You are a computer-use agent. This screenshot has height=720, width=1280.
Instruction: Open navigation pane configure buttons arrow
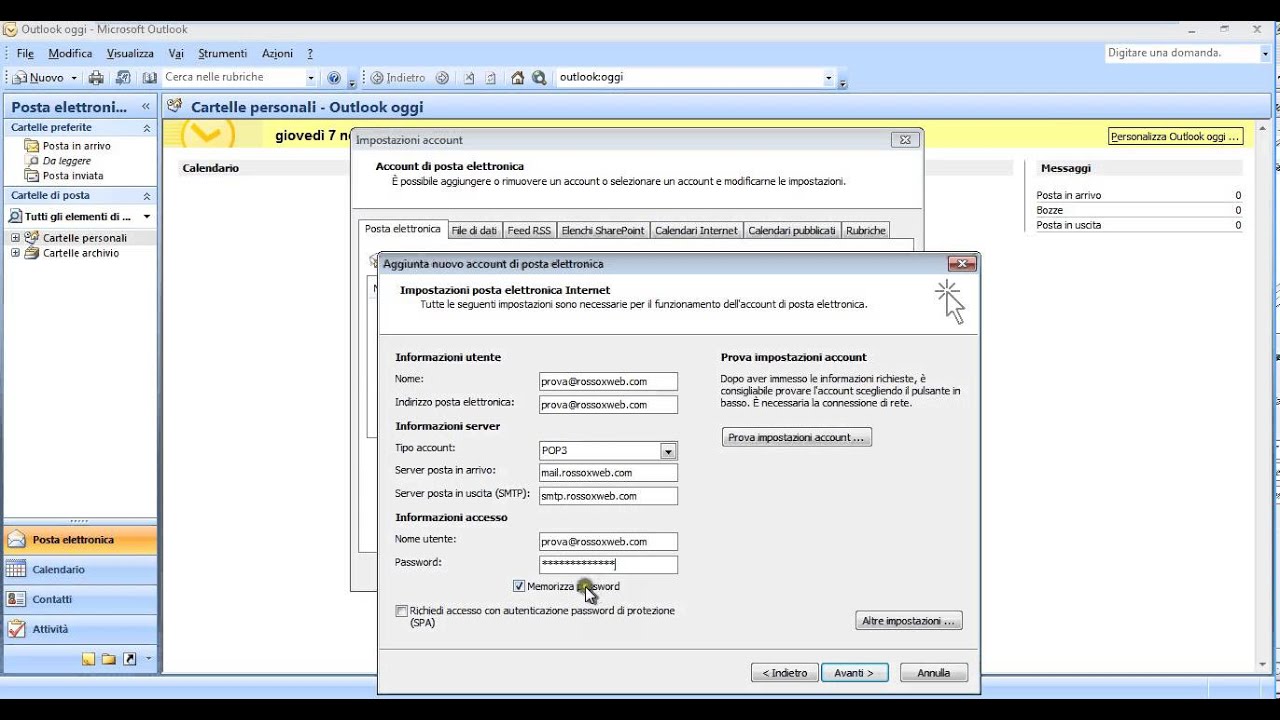148,659
